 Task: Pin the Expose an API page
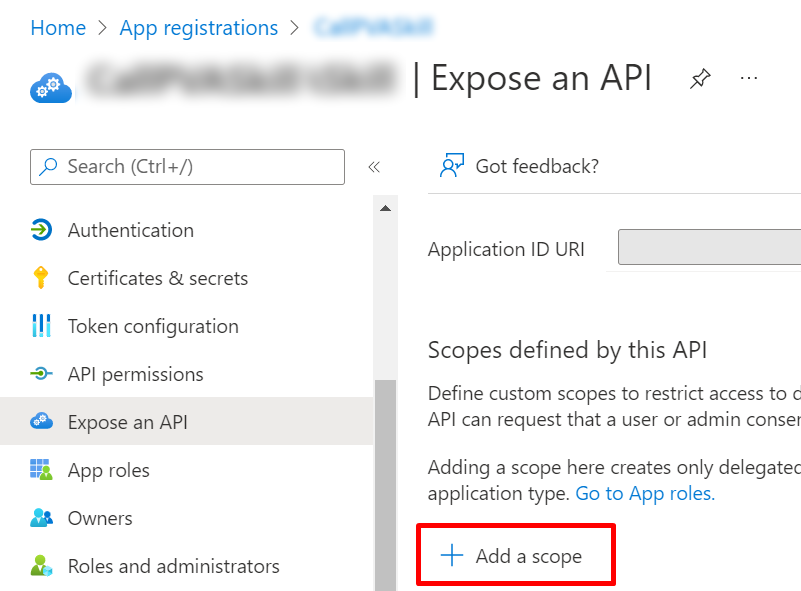coord(700,78)
